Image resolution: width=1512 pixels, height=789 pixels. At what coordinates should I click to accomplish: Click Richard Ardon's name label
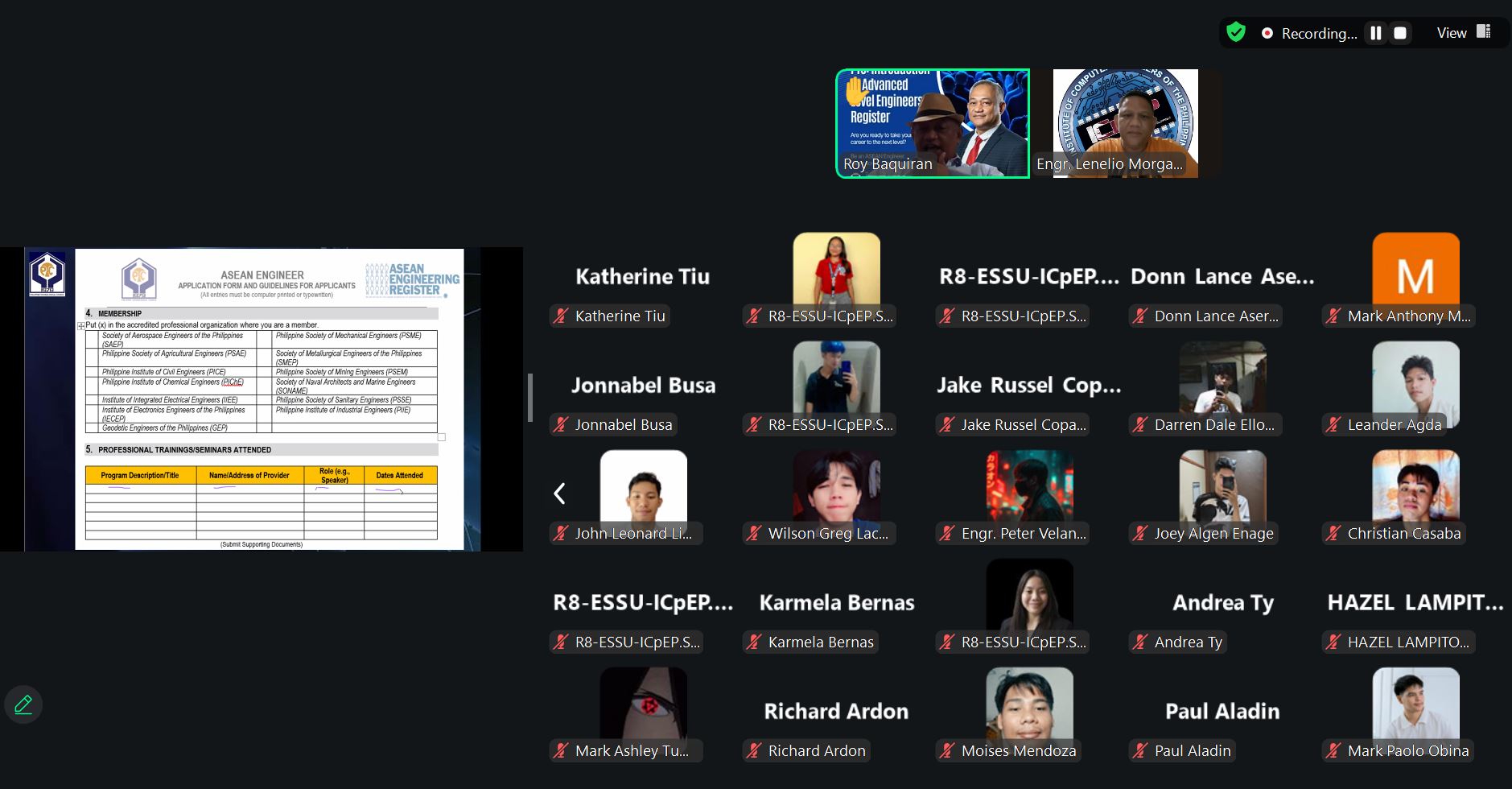point(816,751)
